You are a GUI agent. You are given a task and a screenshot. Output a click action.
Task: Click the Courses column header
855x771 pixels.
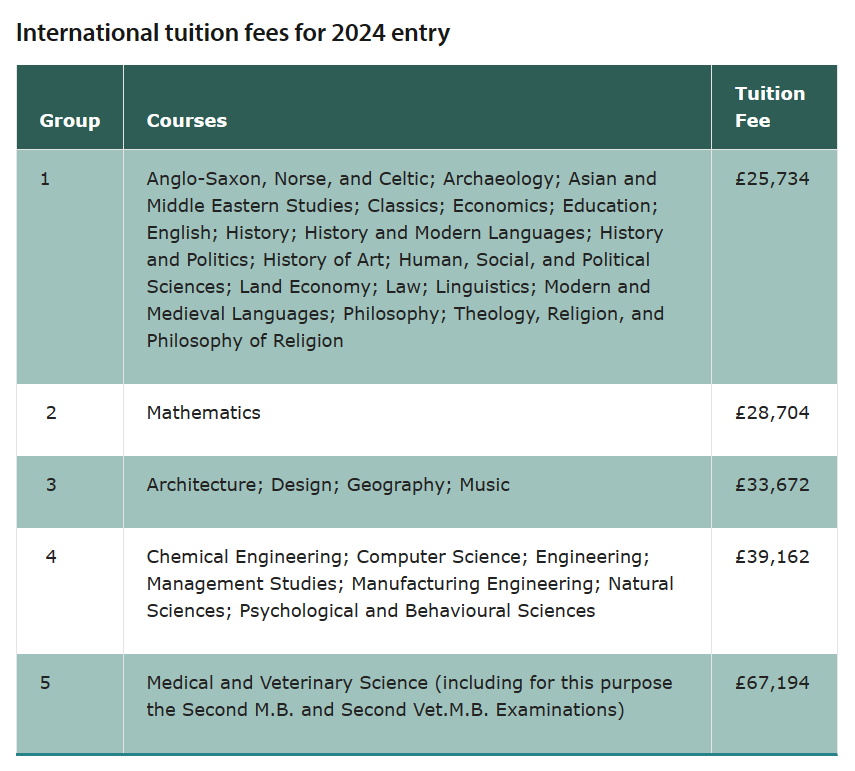pyautogui.click(x=187, y=121)
